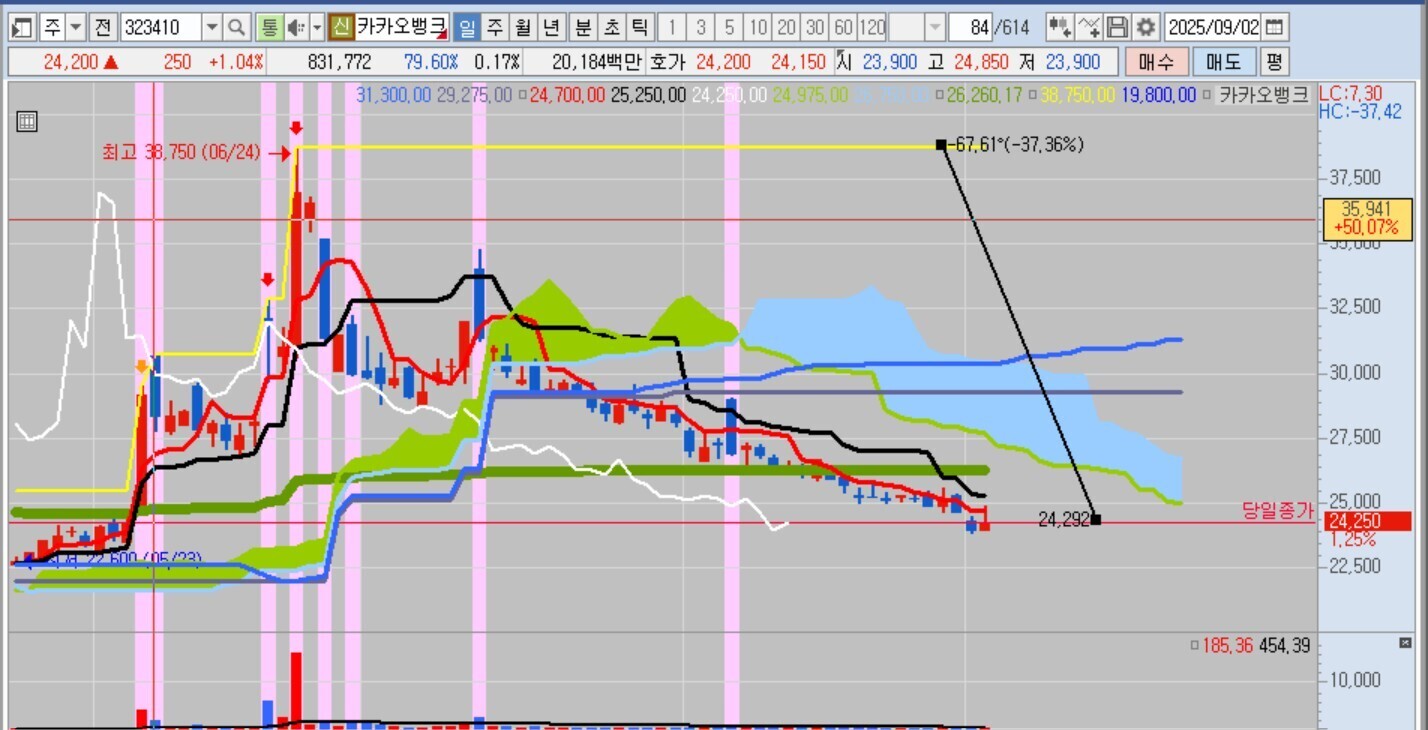Image resolution: width=1428 pixels, height=730 pixels.
Task: Click the stock search magnifier icon
Action: (236, 27)
